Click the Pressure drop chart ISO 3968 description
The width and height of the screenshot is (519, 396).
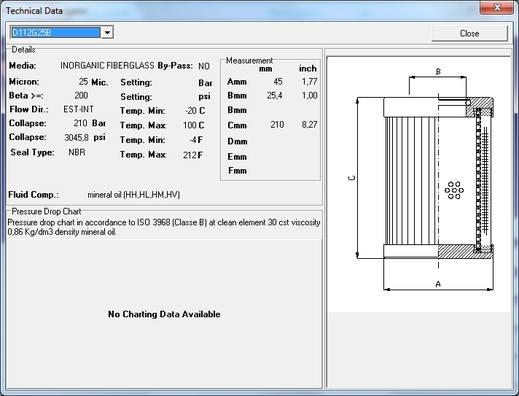point(164,227)
